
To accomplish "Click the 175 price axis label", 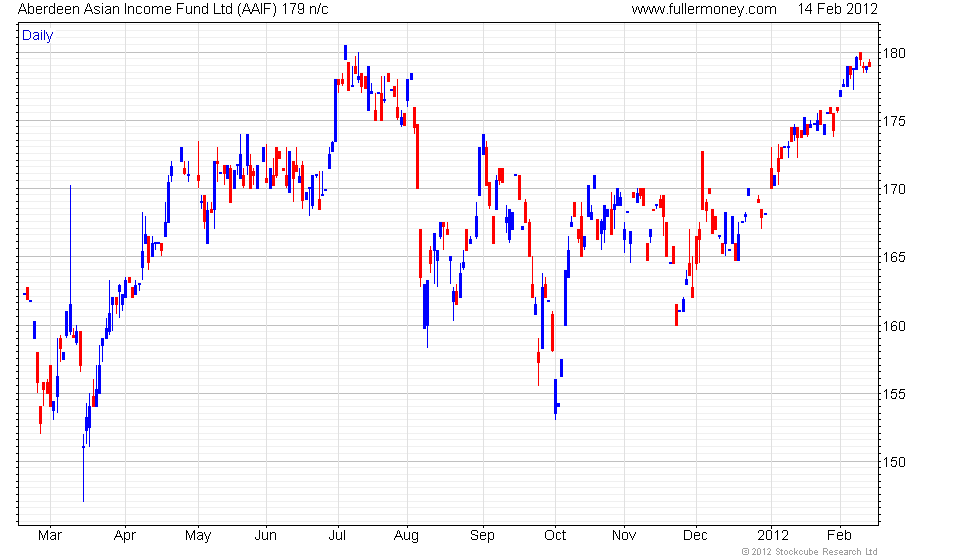I will (893, 121).
